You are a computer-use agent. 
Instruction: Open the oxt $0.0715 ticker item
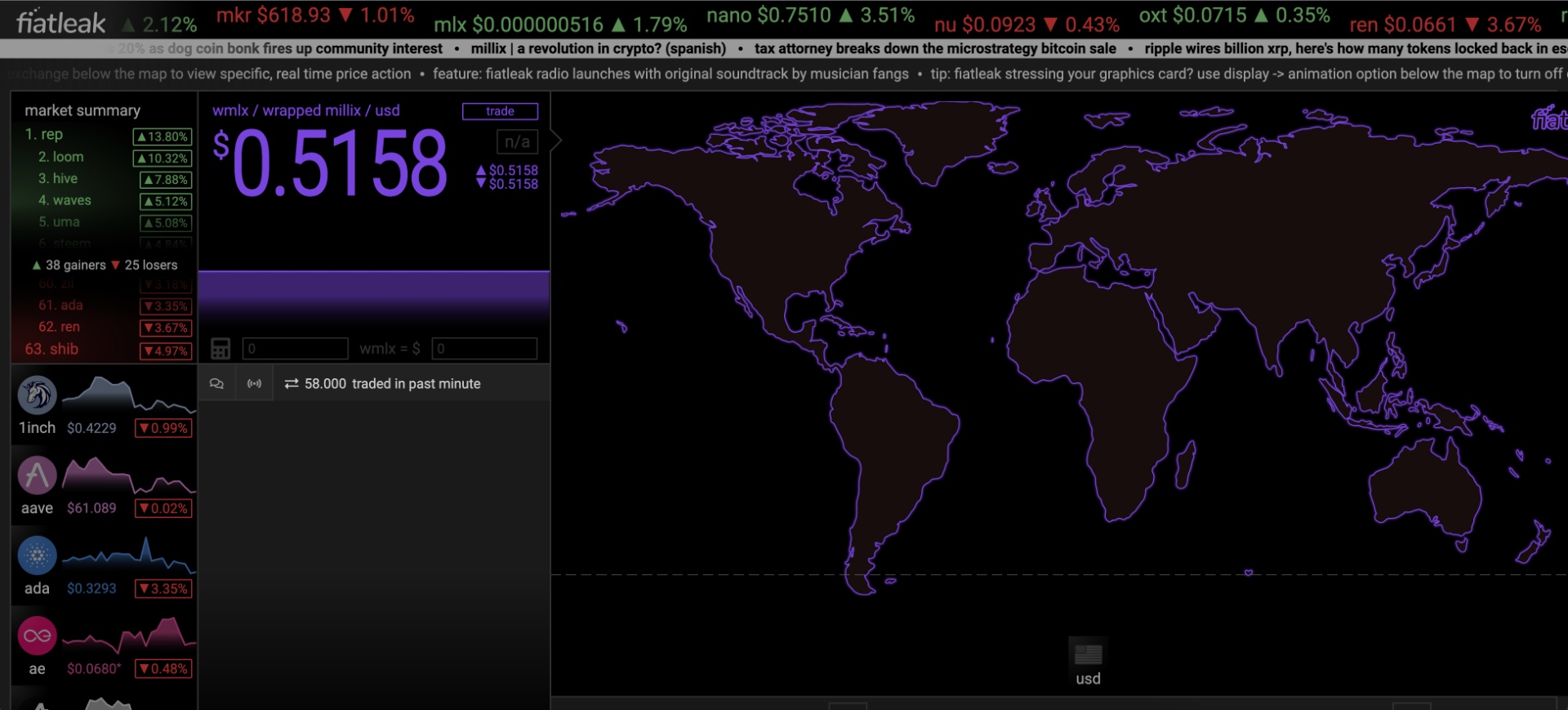click(x=1234, y=16)
